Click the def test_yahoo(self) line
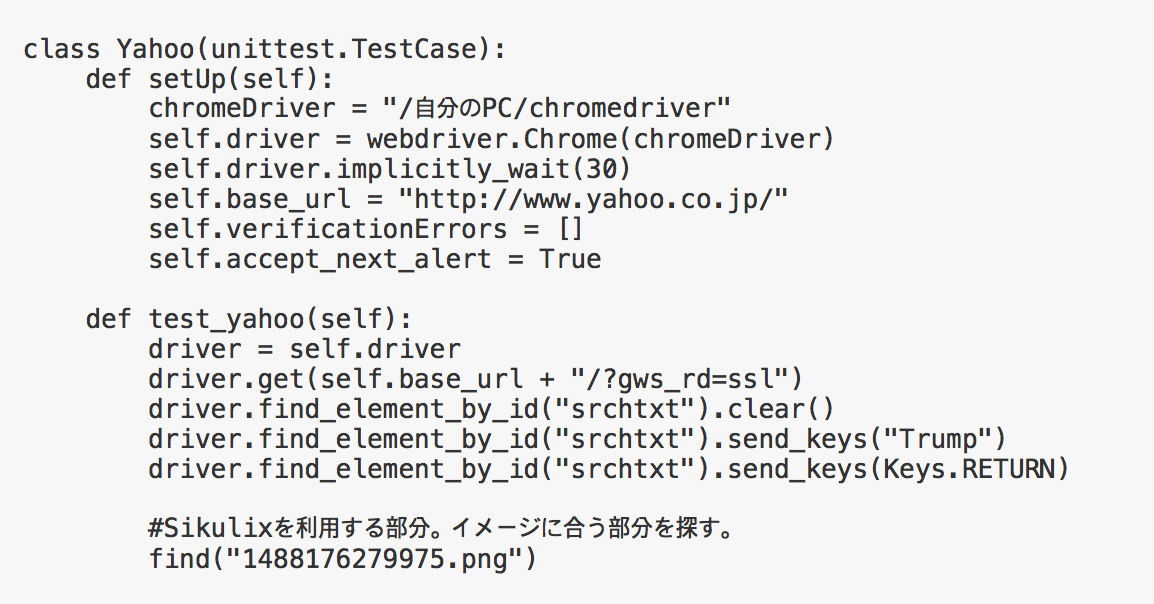The image size is (1154, 604). point(249,320)
